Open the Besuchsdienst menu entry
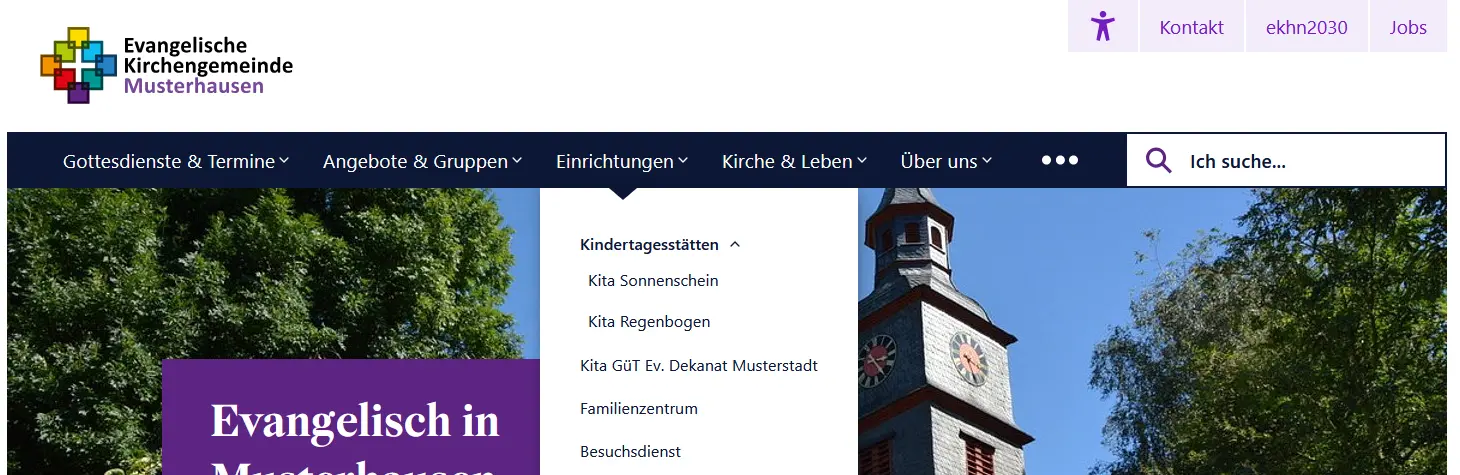 [x=630, y=452]
